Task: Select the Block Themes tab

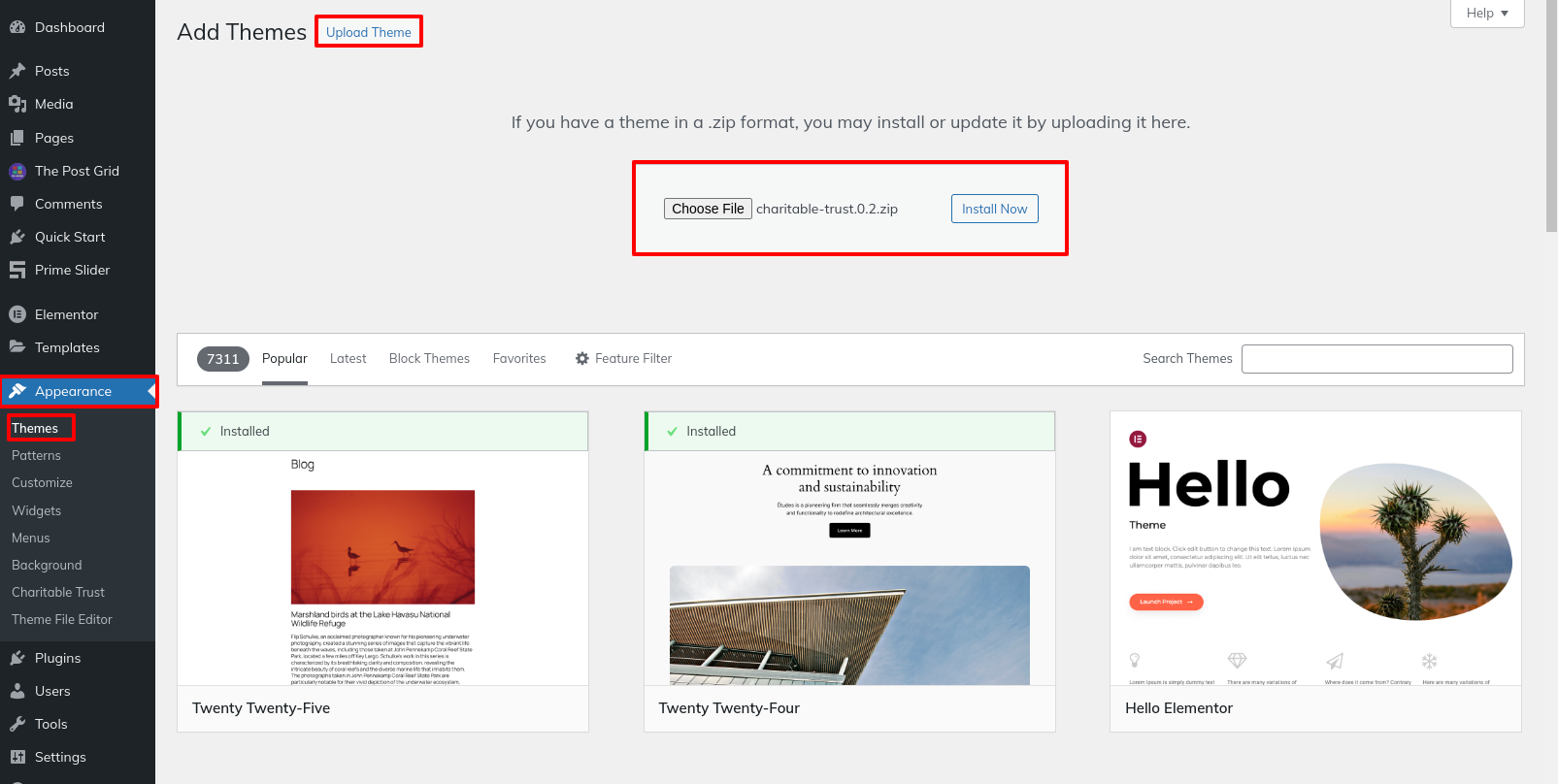Action: coord(429,359)
